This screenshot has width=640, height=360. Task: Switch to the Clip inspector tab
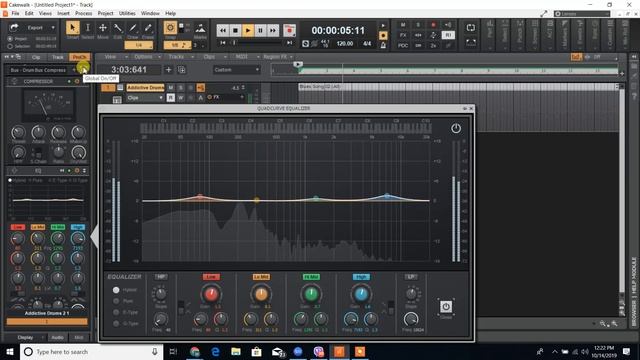[36, 57]
